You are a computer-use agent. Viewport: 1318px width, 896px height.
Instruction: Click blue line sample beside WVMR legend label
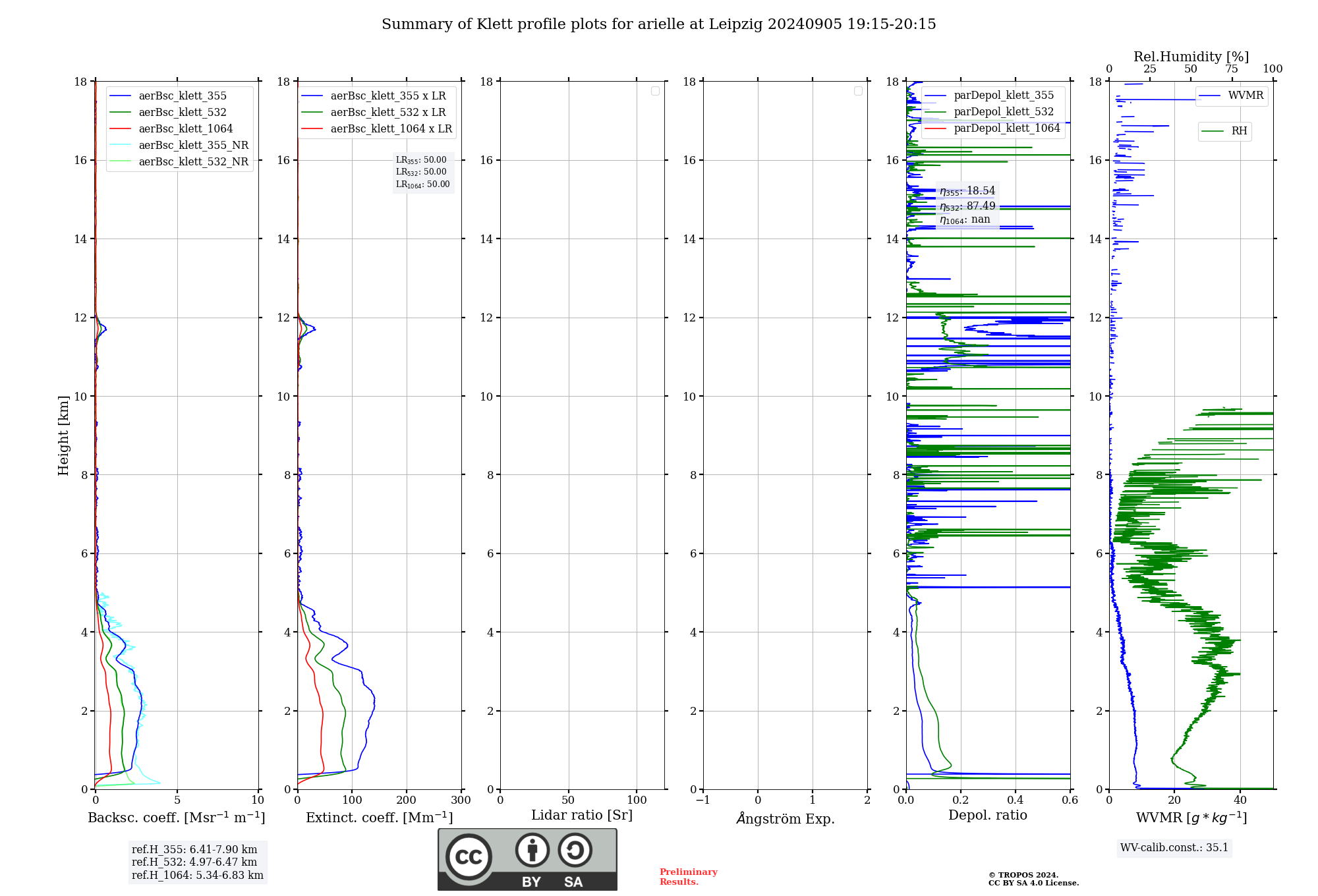coord(1210,96)
